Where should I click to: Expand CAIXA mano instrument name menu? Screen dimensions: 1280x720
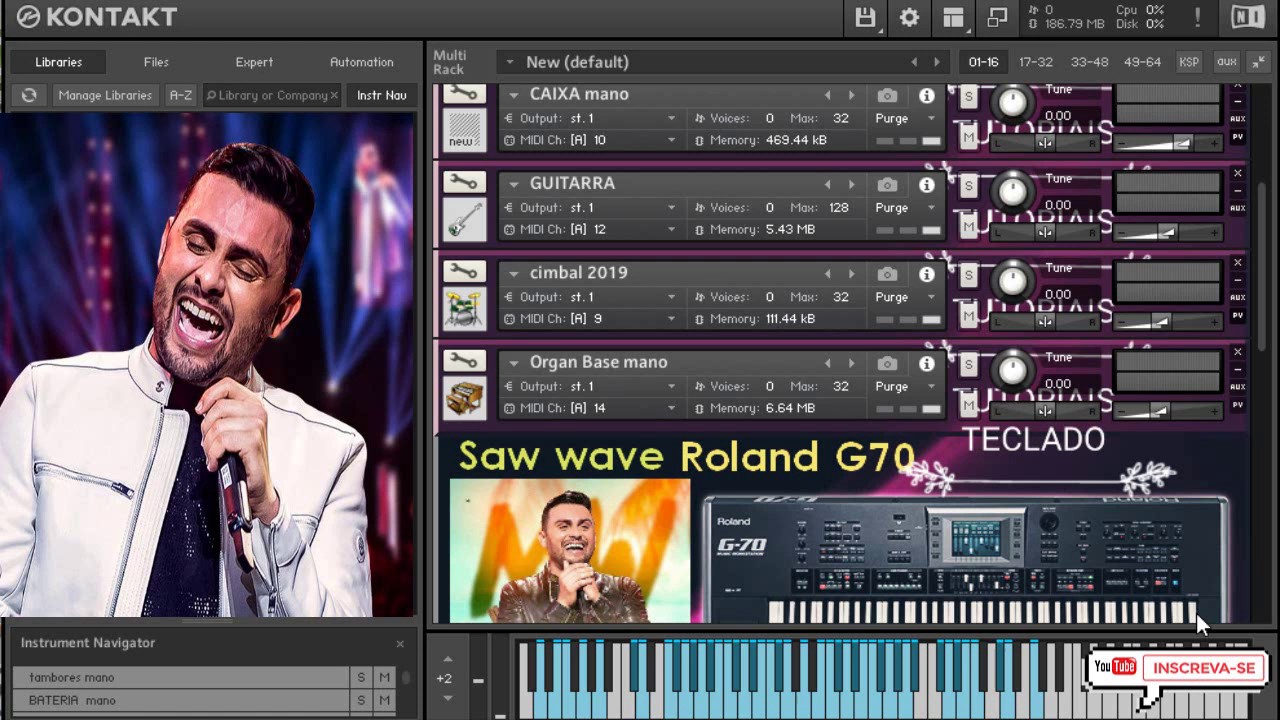(513, 95)
